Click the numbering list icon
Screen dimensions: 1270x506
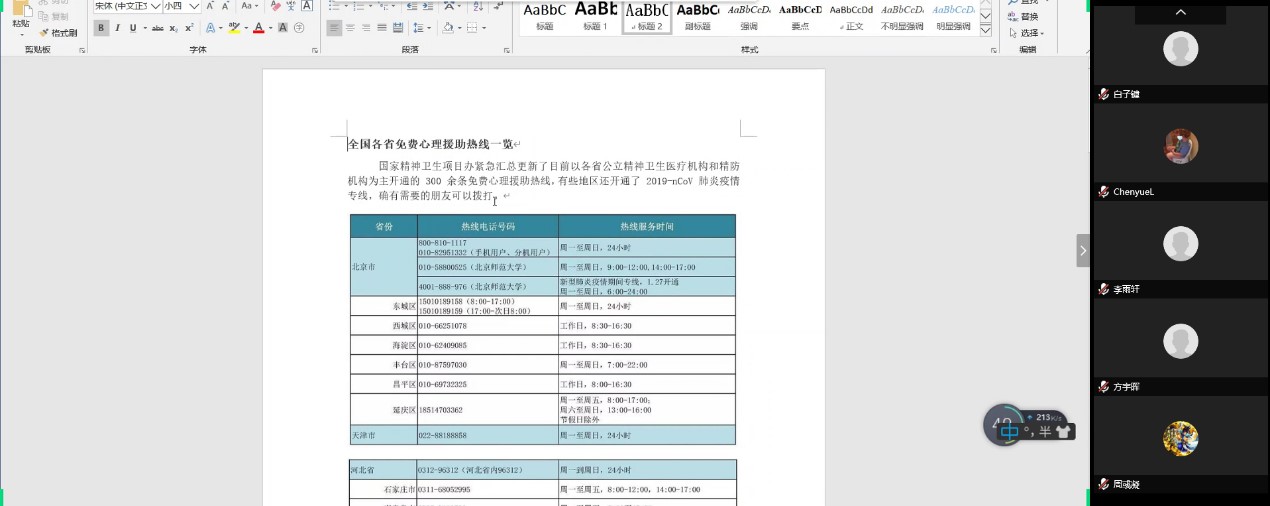point(359,6)
